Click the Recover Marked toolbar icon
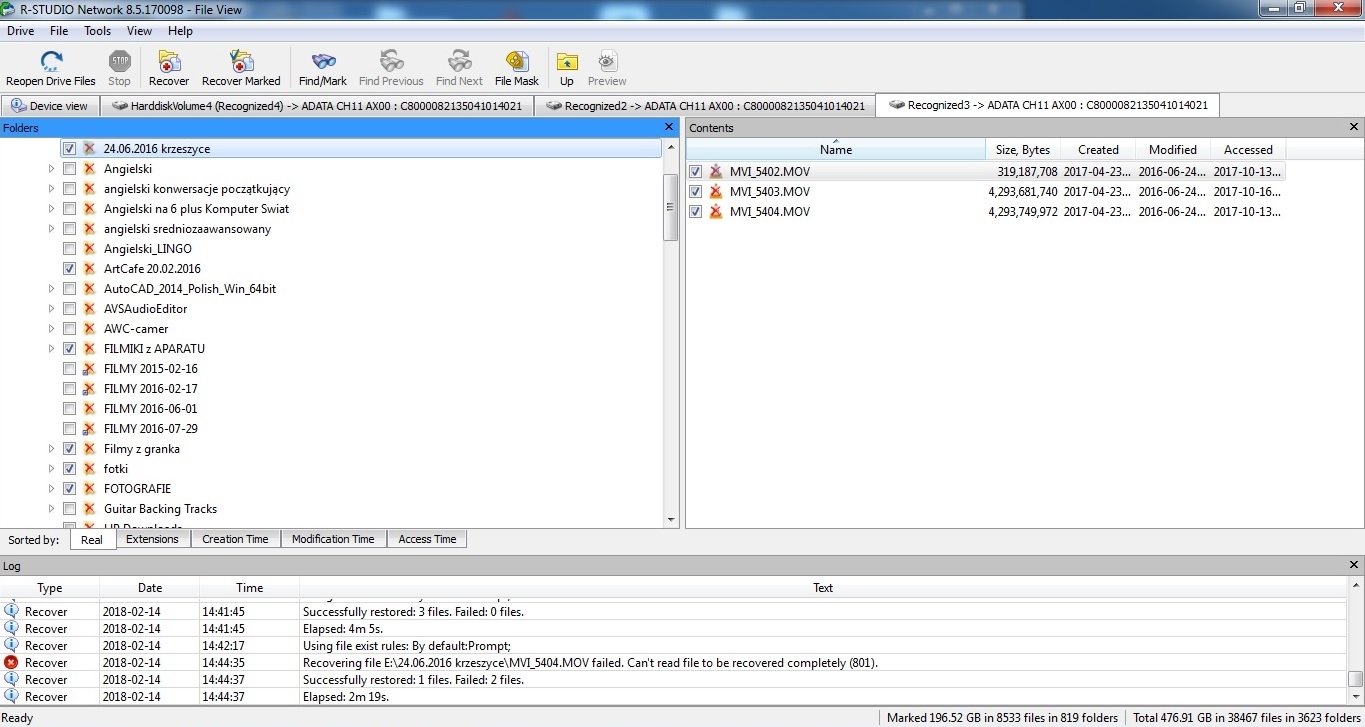Image resolution: width=1365 pixels, height=727 pixels. point(241,62)
